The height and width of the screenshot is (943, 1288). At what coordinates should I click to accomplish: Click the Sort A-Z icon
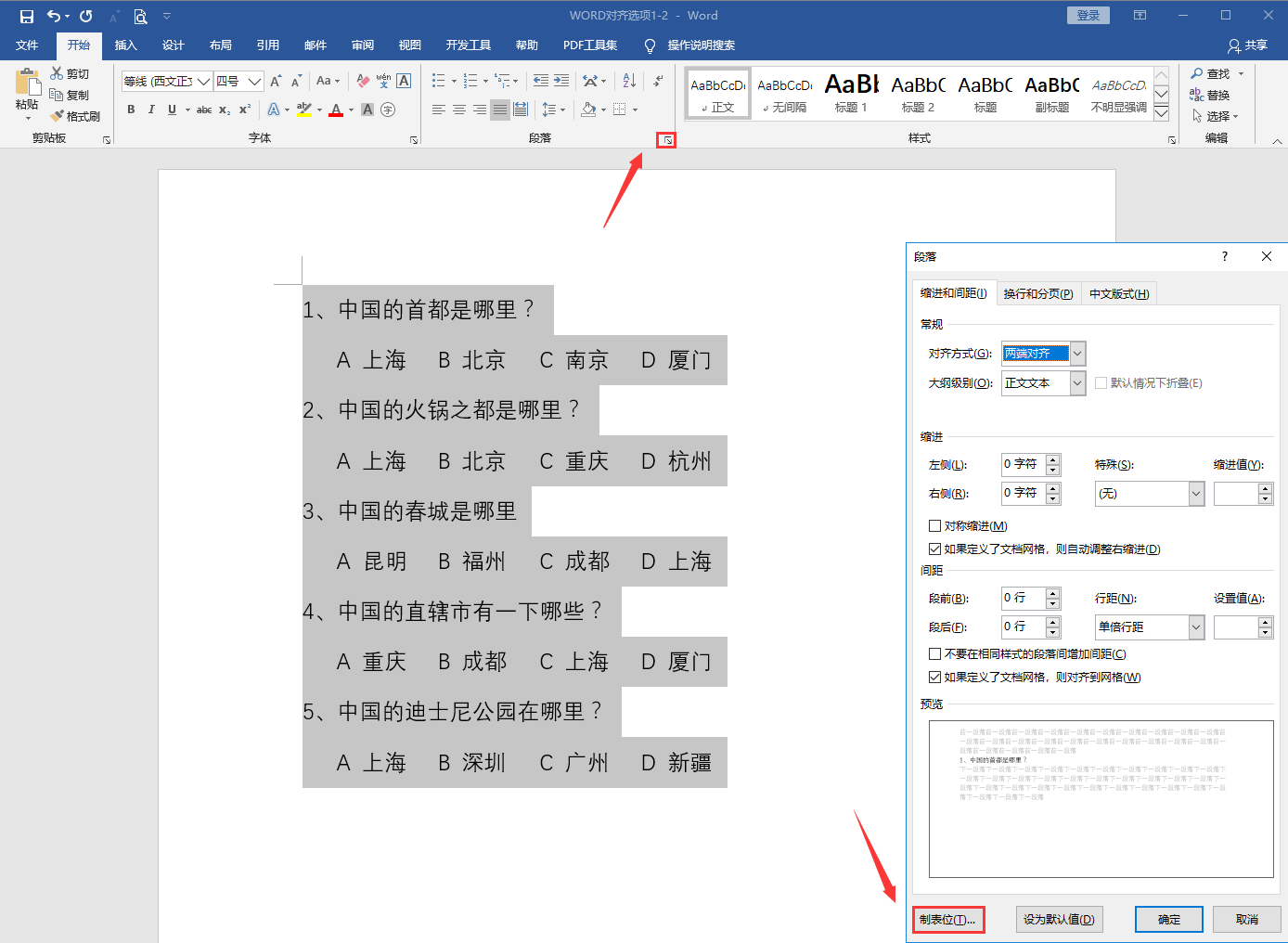click(629, 81)
